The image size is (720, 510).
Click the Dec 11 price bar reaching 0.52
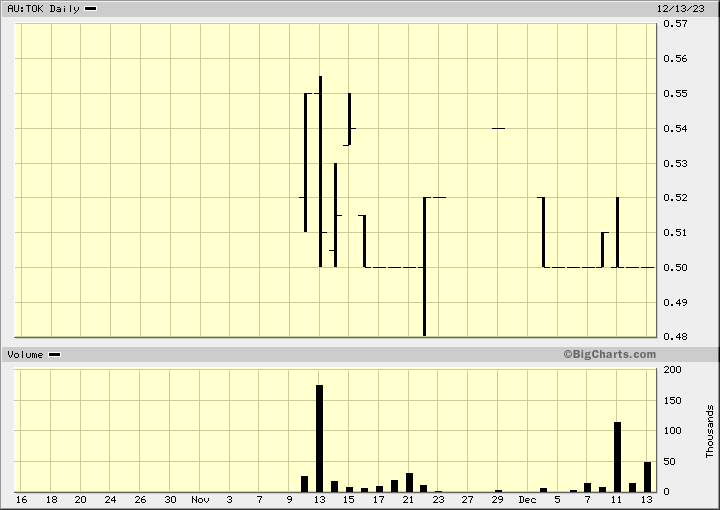[618, 232]
